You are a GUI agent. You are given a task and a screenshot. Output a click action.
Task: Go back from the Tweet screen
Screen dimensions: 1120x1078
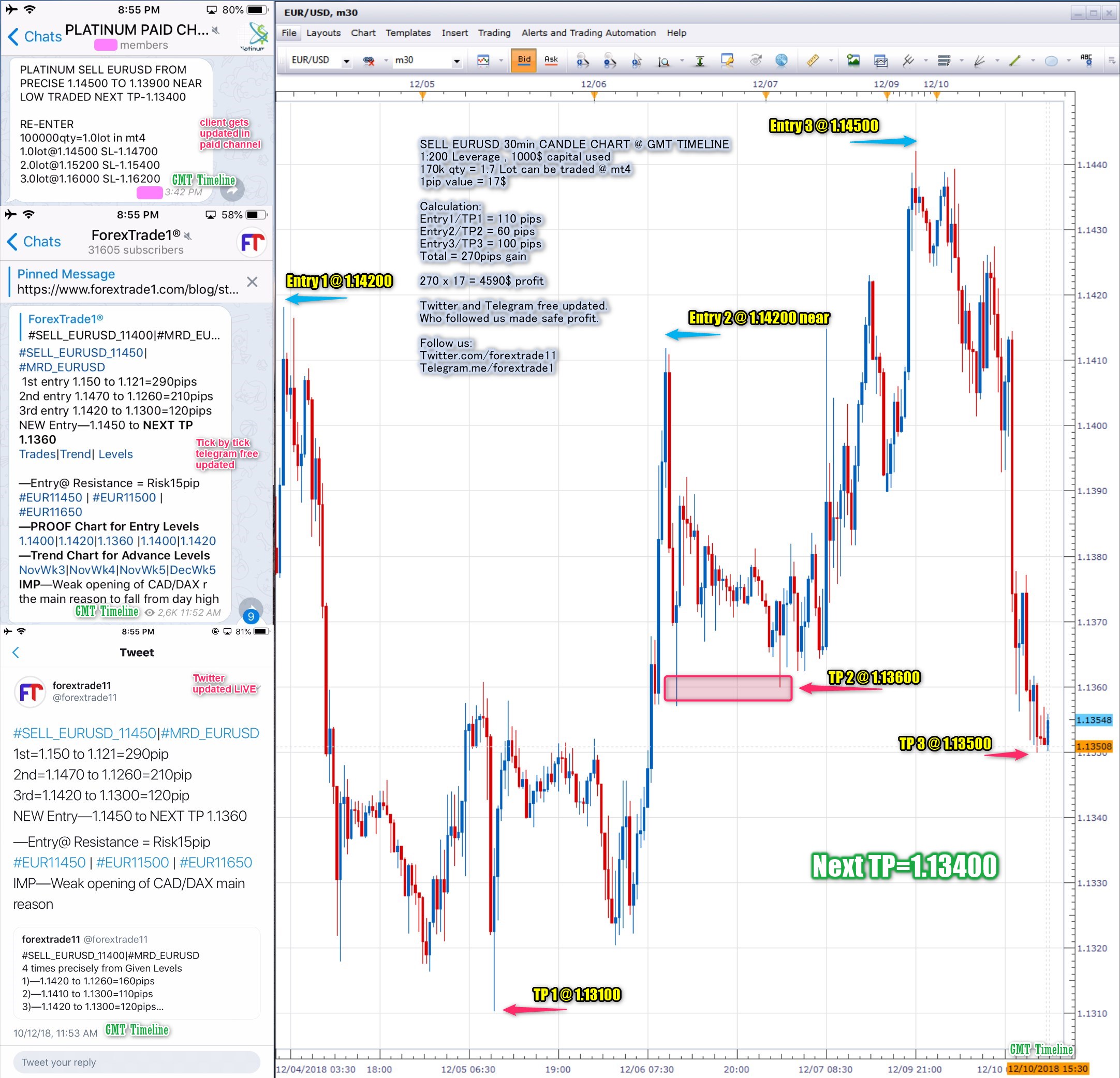(x=16, y=653)
